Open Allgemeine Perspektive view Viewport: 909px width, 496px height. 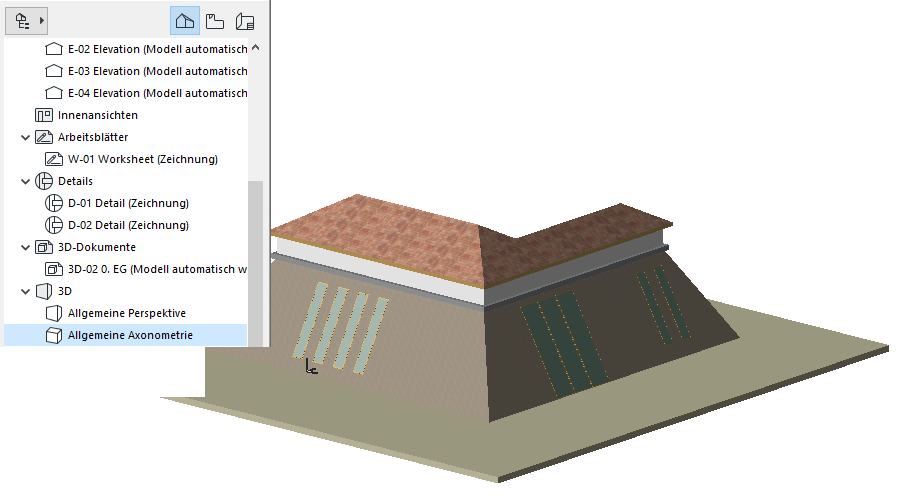pos(127,313)
